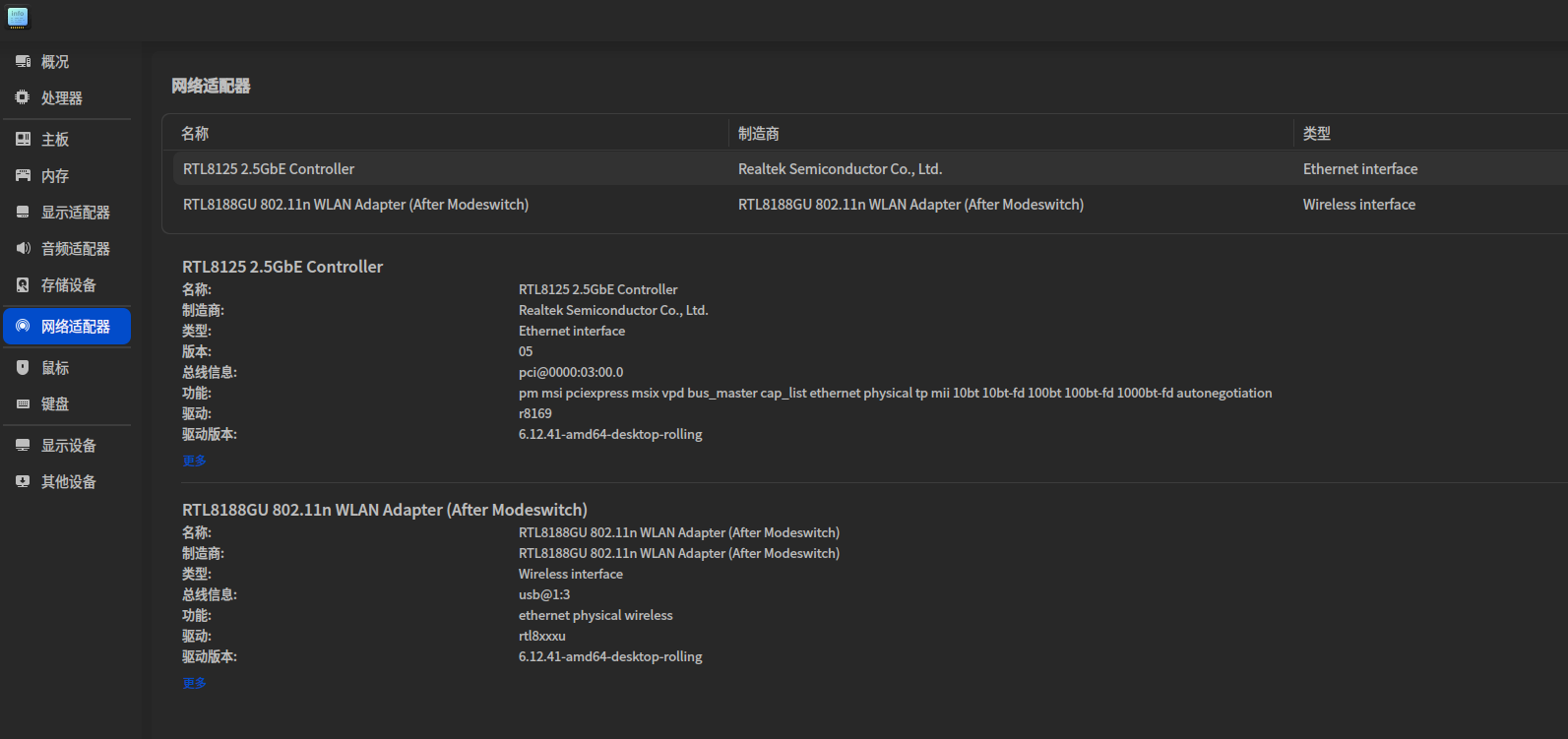Click the 存储设备 storage icon

pyautogui.click(x=23, y=284)
